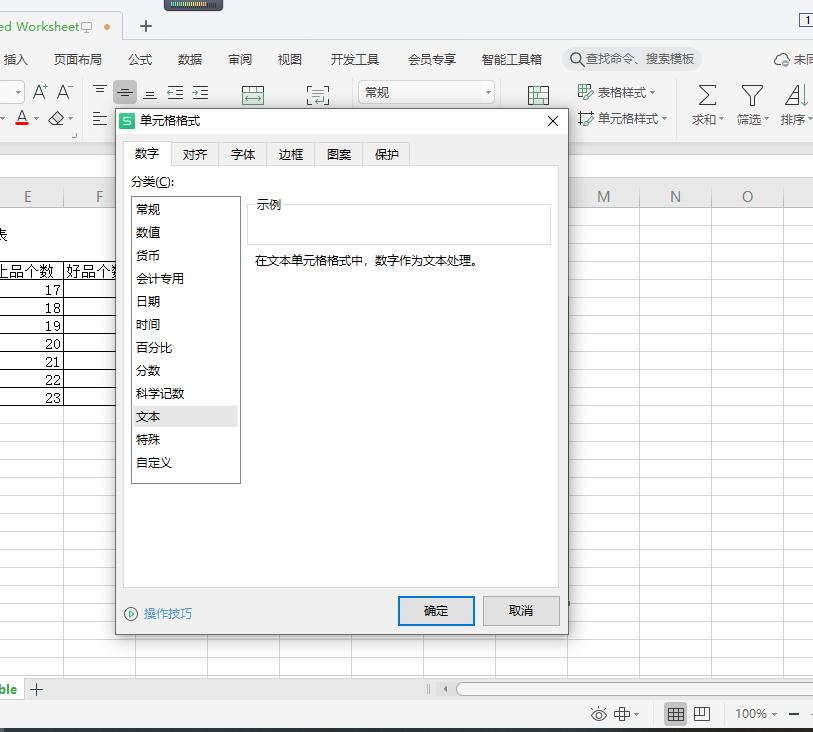Confirm with the 确定 button

point(436,611)
